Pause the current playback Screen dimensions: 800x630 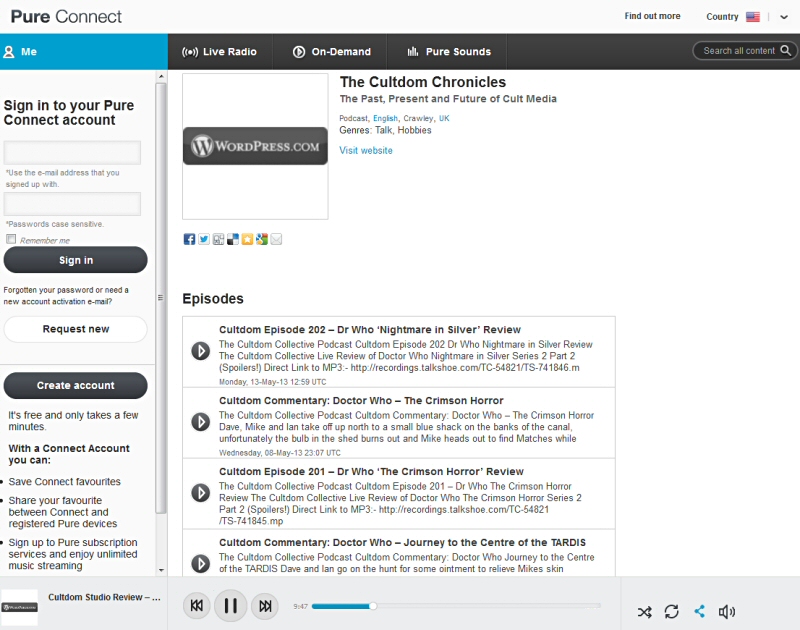(x=230, y=605)
